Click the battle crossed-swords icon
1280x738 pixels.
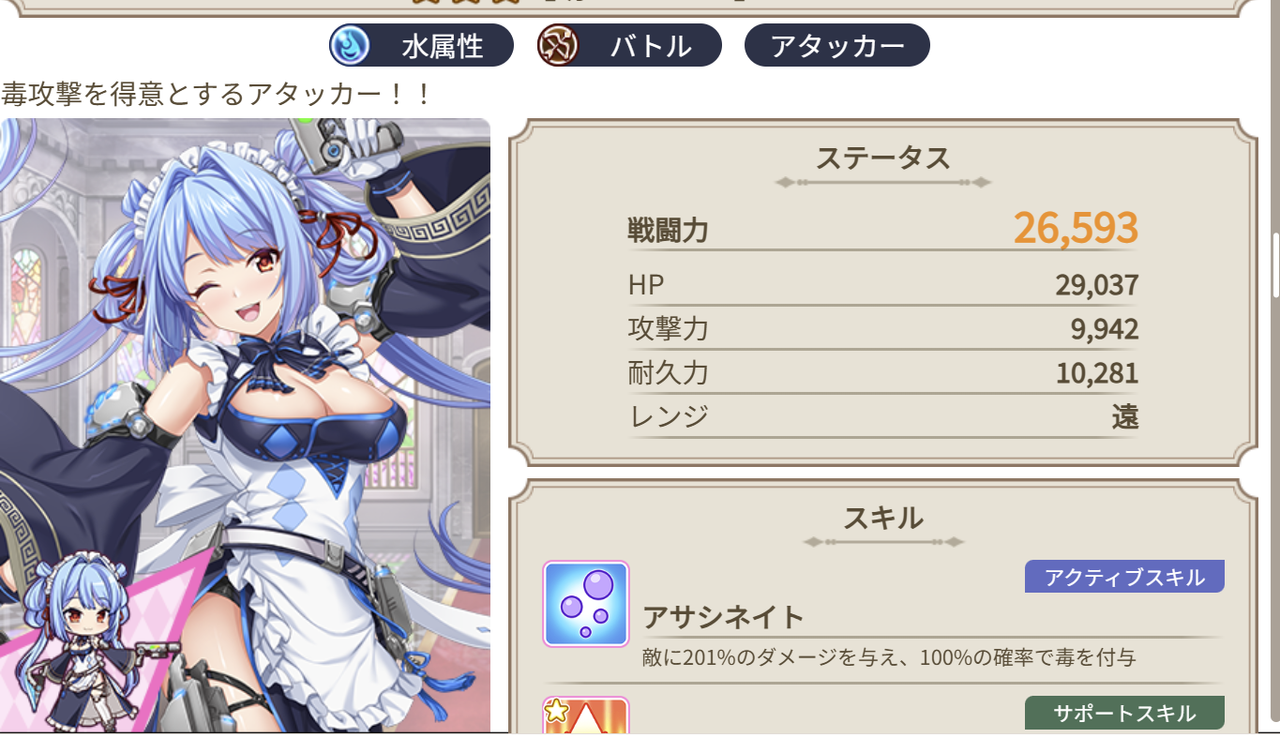pyautogui.click(x=557, y=45)
